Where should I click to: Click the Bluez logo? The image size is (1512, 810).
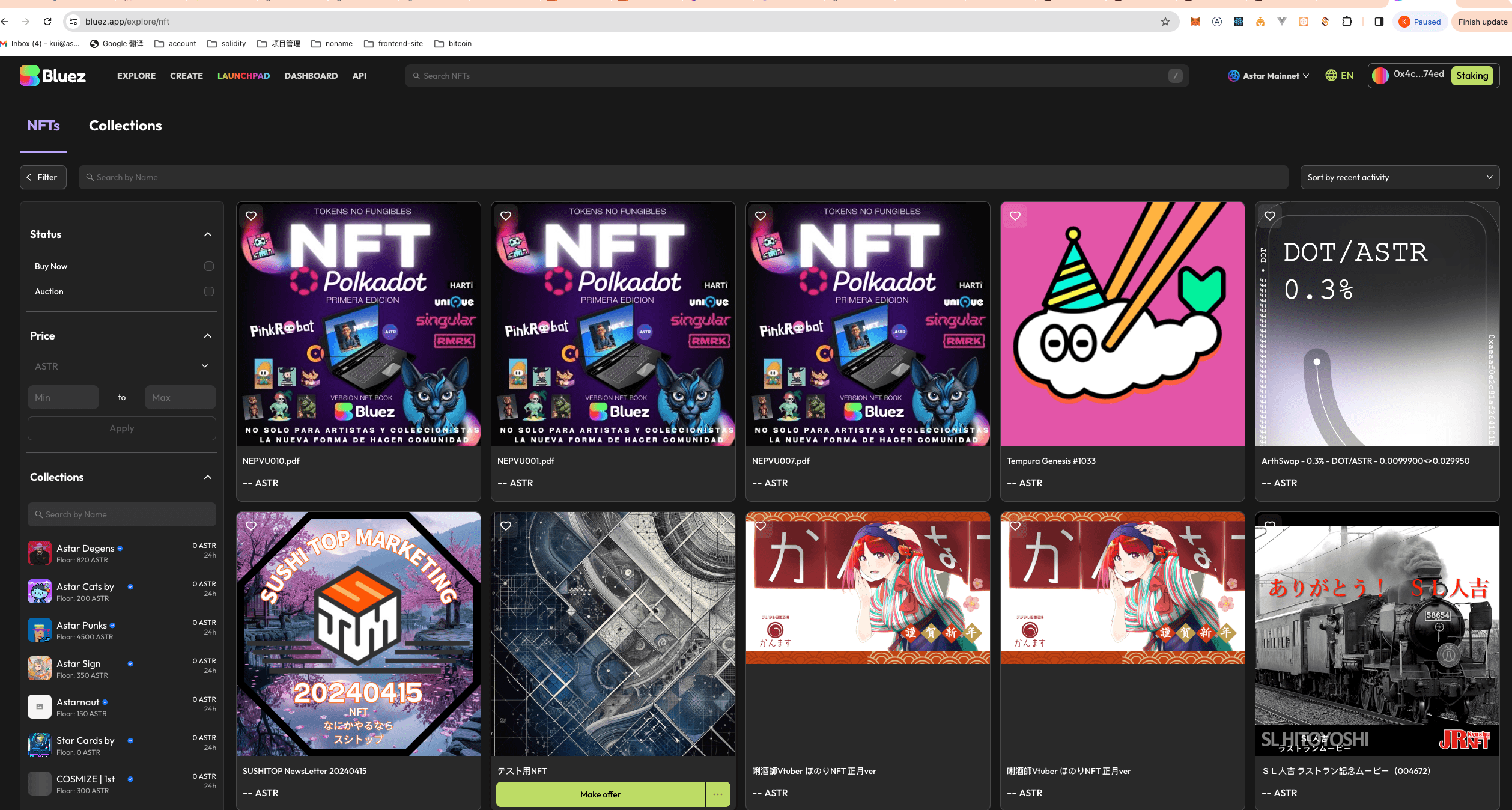tap(53, 76)
